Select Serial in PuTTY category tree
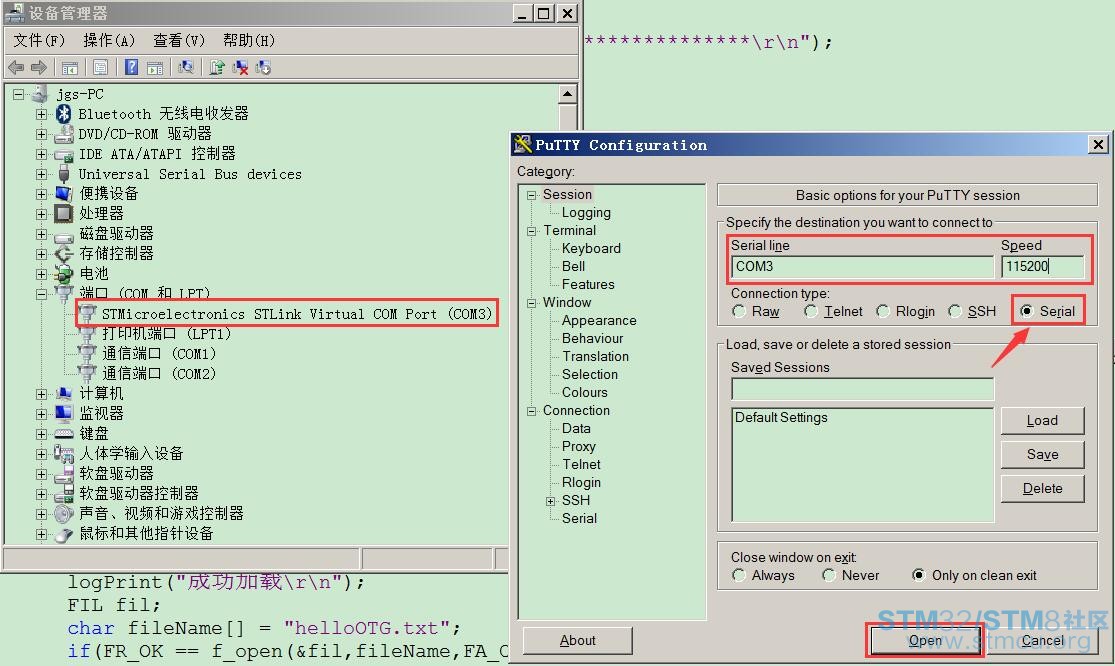1115x666 pixels. pyautogui.click(x=579, y=518)
